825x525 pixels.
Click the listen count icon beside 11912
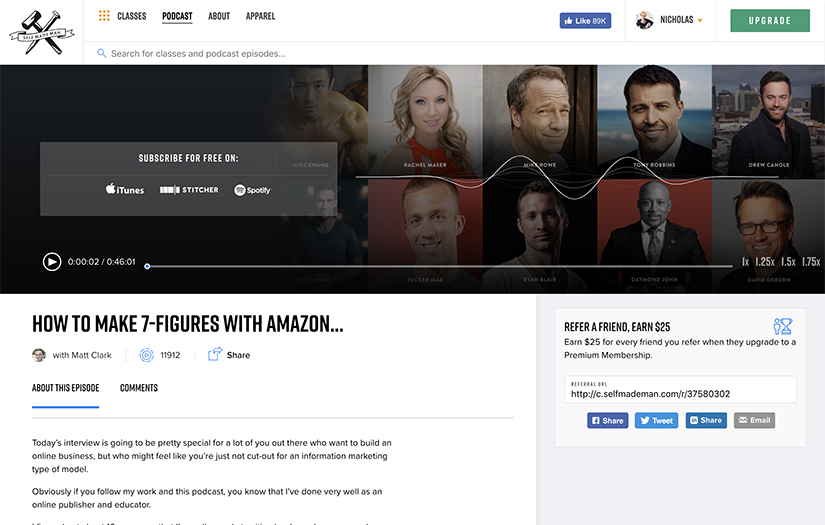click(146, 355)
